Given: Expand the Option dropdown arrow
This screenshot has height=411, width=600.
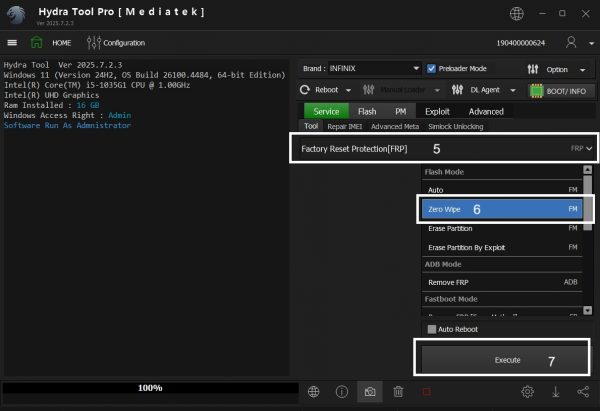Looking at the screenshot, I should pos(582,70).
